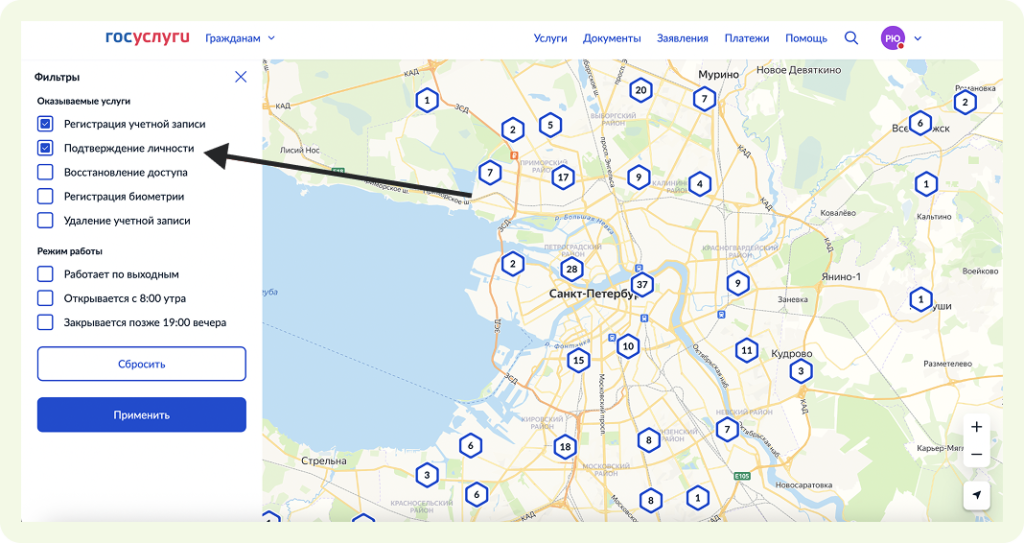
Task: Click the РЮ profile avatar
Action: pos(892,38)
